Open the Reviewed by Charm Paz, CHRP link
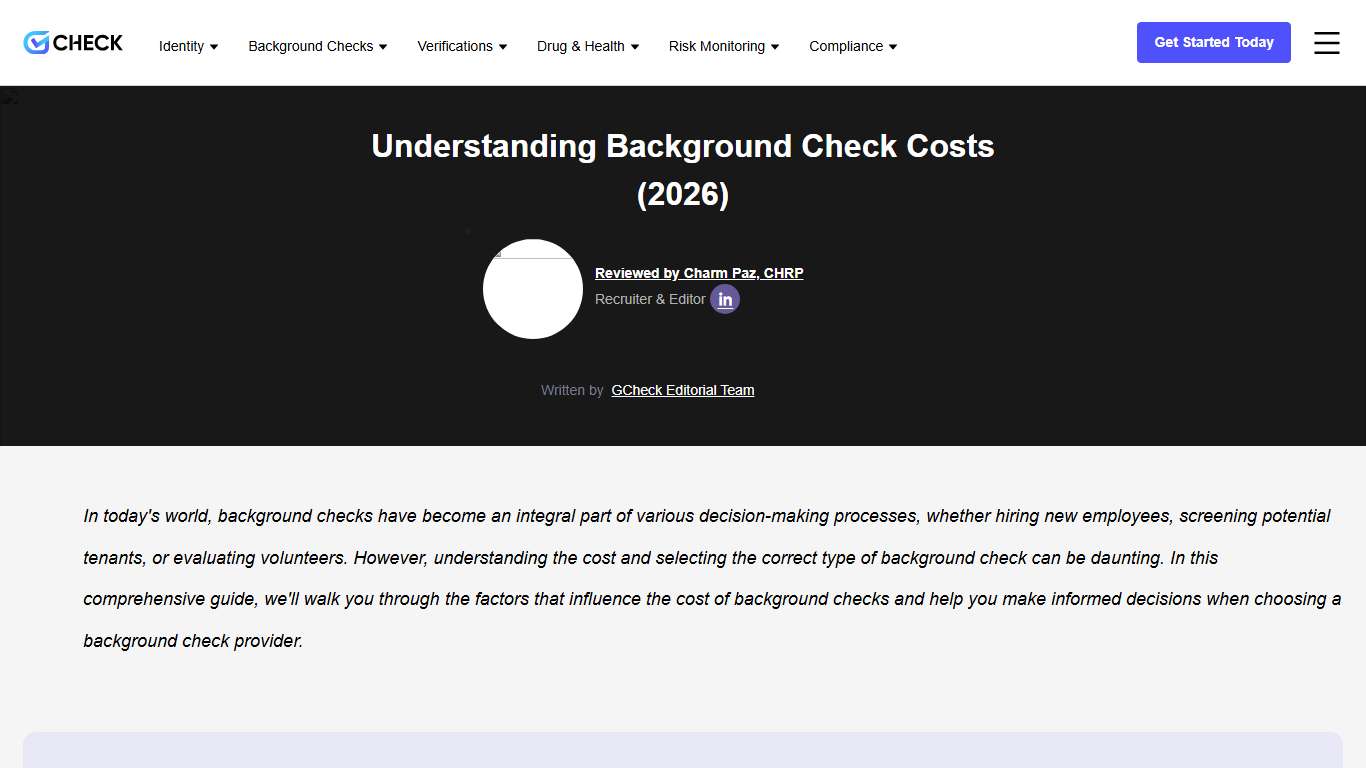Screen dimensions: 1366x768 click(699, 273)
